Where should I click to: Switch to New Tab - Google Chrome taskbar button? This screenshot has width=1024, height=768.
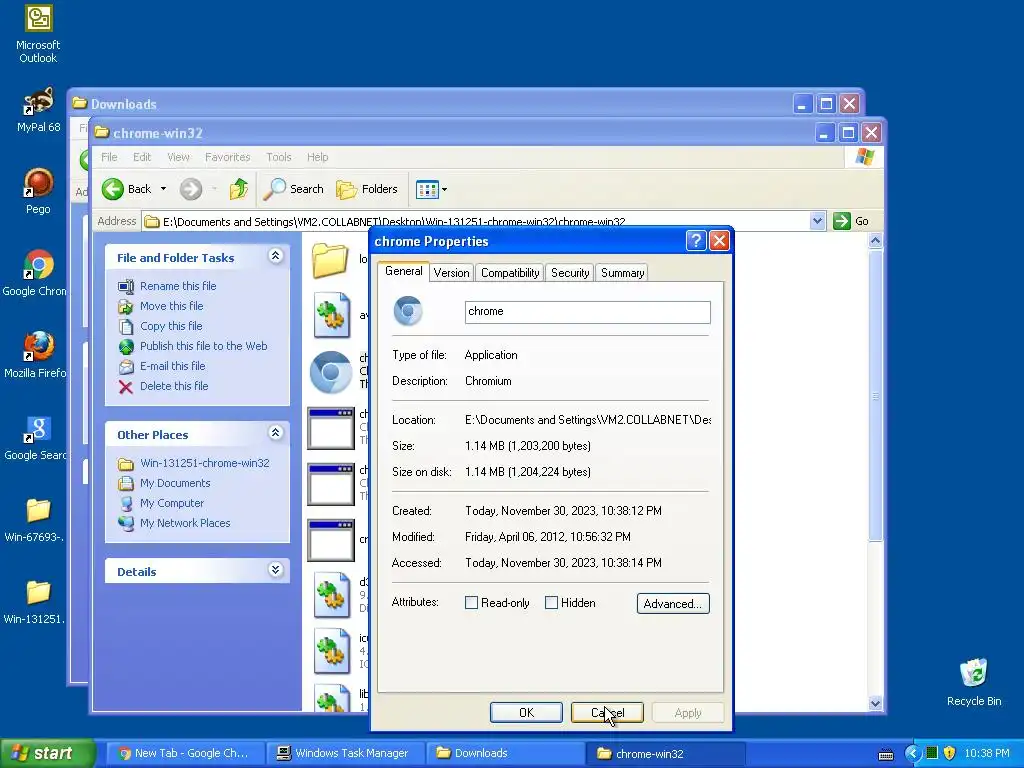(x=184, y=754)
